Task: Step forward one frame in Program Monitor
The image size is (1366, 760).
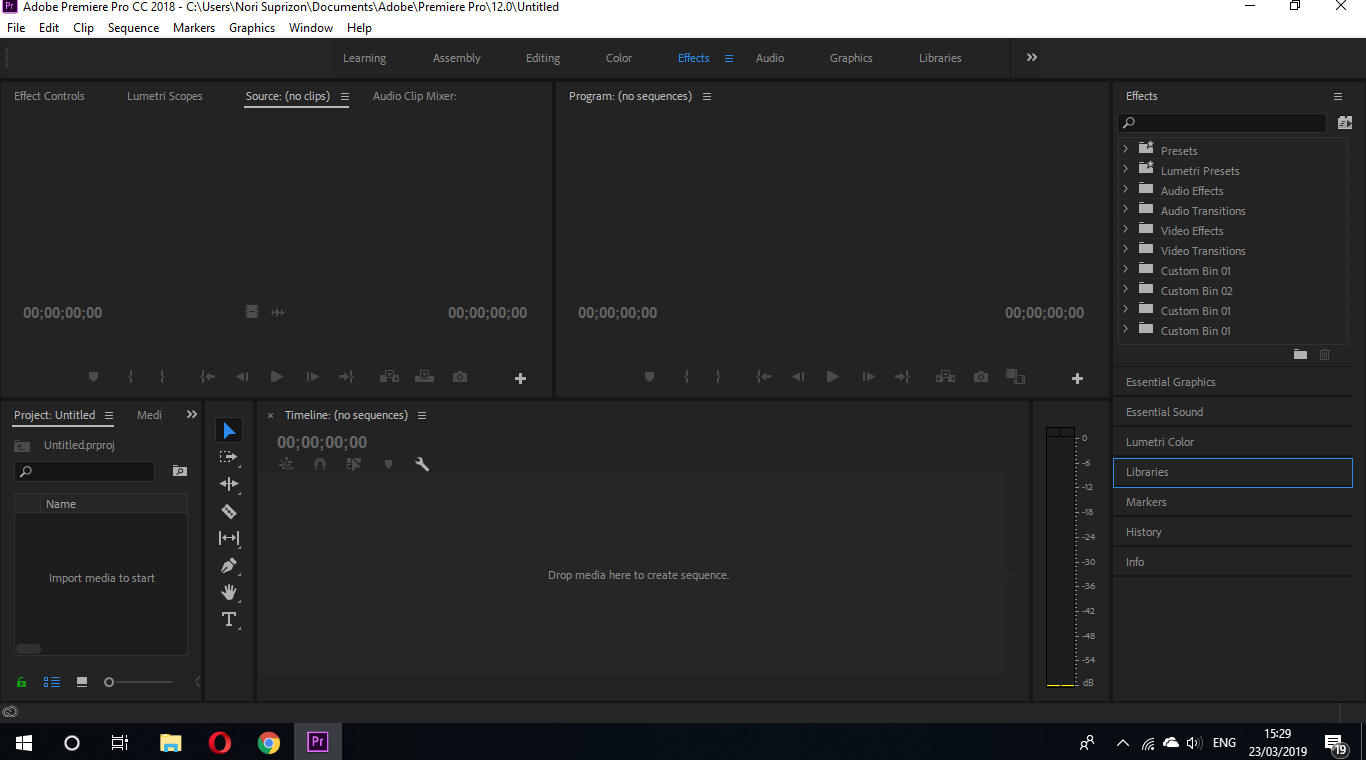Action: (x=869, y=377)
